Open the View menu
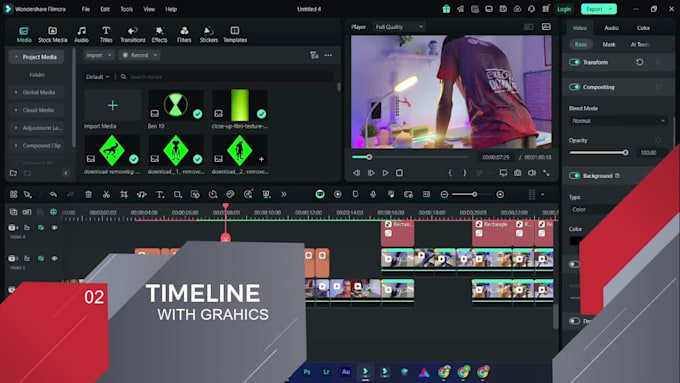Screen dimensions: 680x383 coord(149,9)
